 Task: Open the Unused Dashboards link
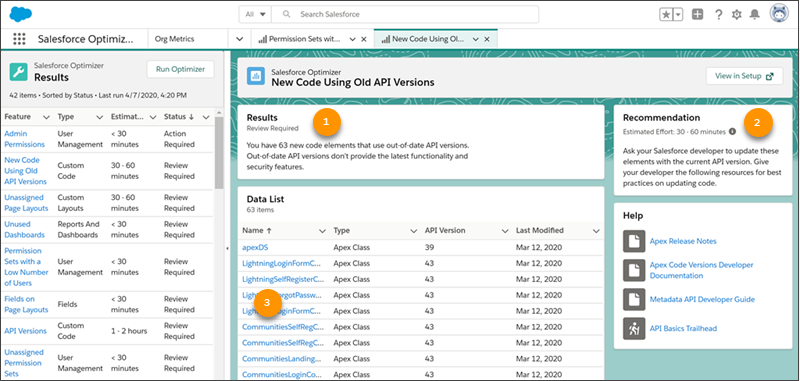[x=24, y=230]
